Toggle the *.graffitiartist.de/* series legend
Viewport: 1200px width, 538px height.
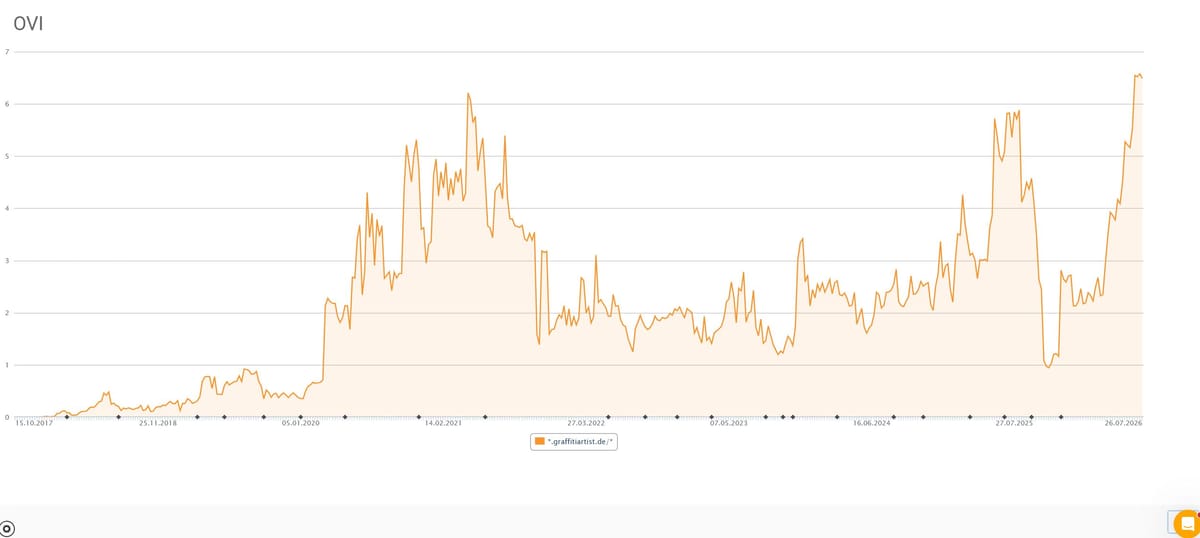(574, 441)
